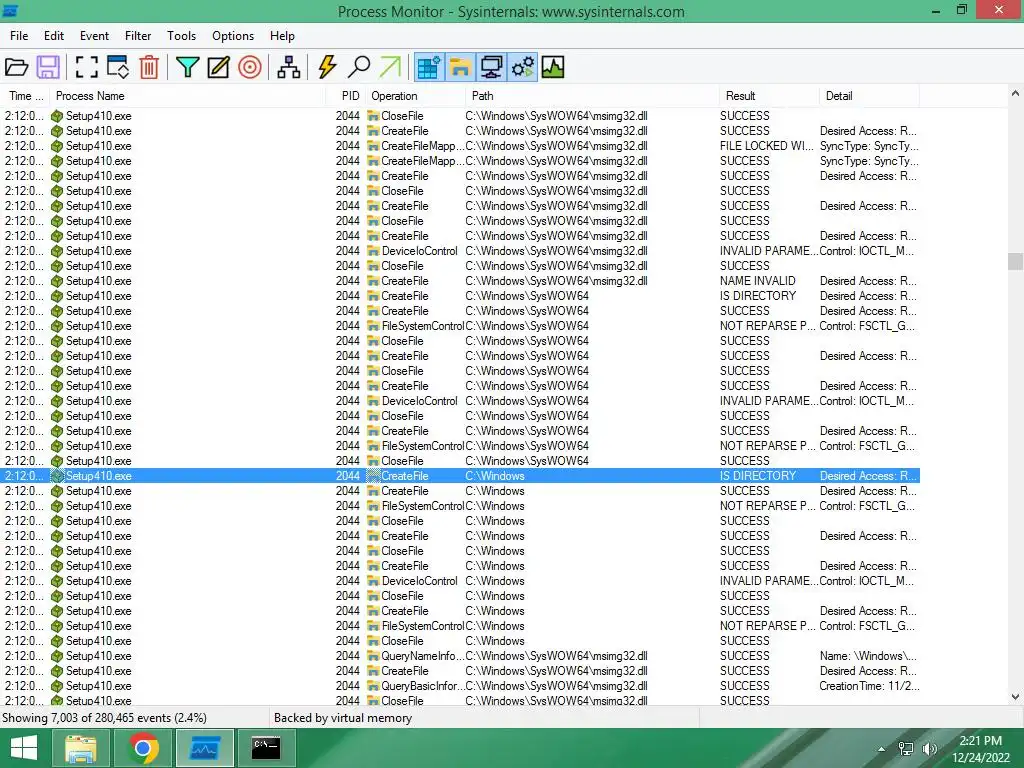This screenshot has height=768, width=1024.
Task: Toggle Show Profiling Events icon
Action: (552, 67)
